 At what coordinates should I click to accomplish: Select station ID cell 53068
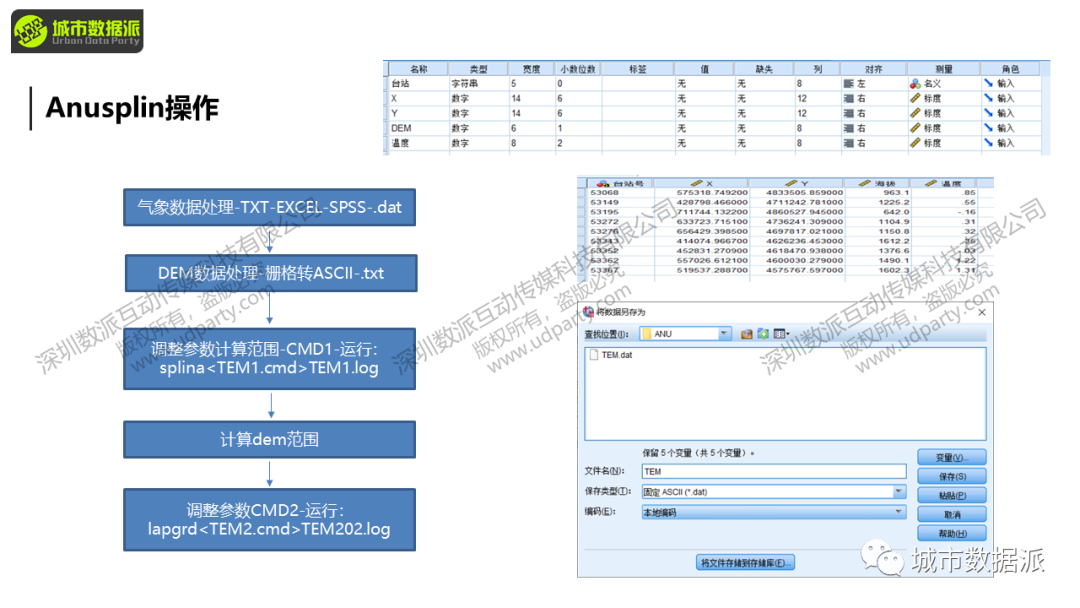click(620, 193)
